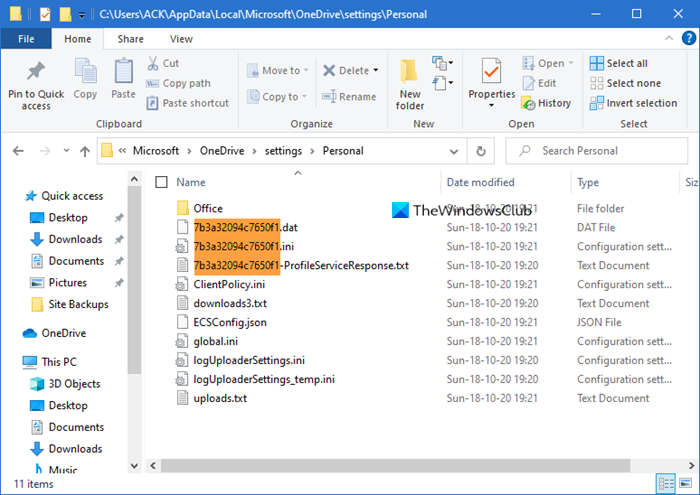Open the Delete options arrow
Viewport: 700px width, 495px height.
[376, 71]
